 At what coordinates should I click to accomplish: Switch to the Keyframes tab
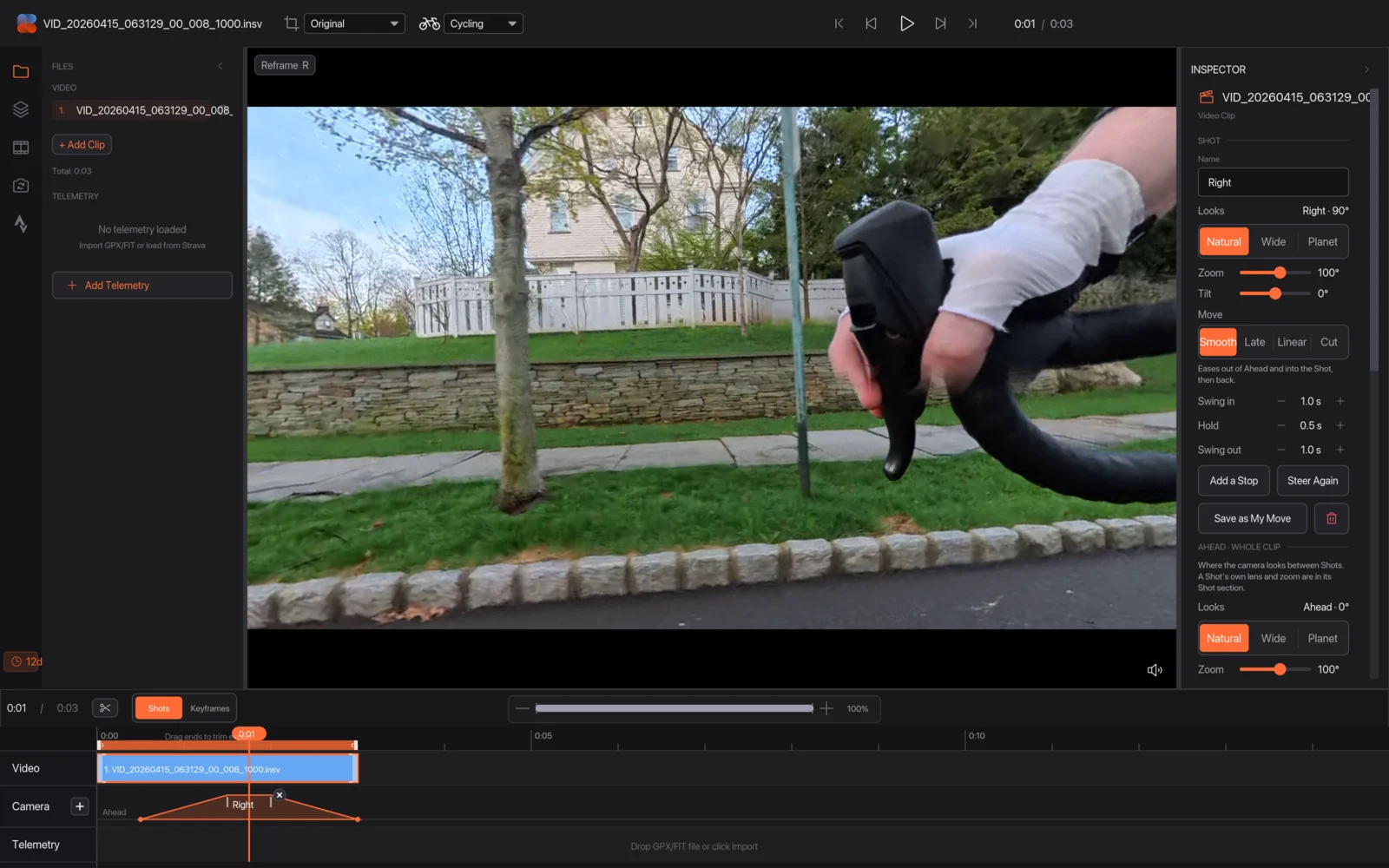[210, 708]
